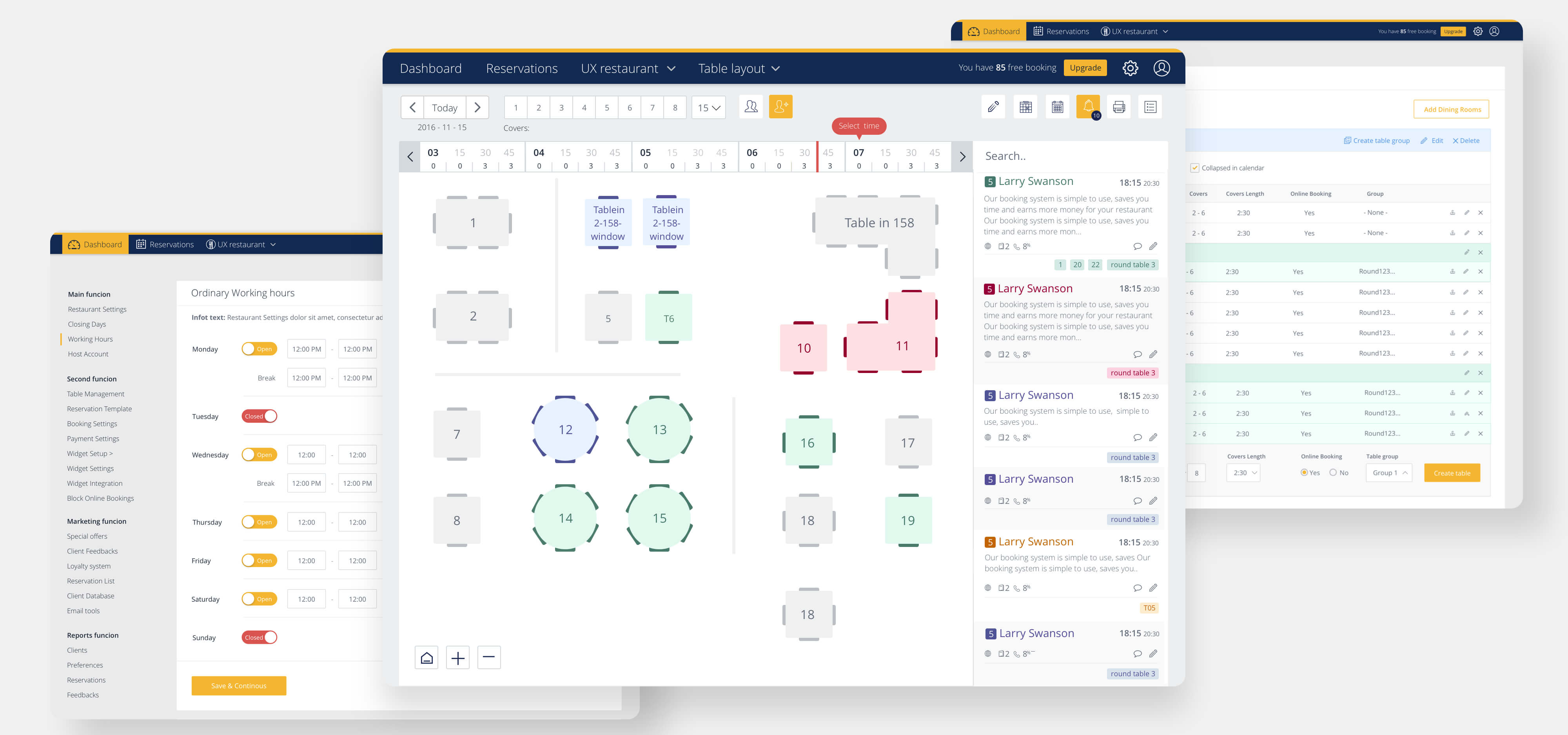The width and height of the screenshot is (1568, 735).
Task: Select Closing Days in the sidebar
Action: point(87,324)
